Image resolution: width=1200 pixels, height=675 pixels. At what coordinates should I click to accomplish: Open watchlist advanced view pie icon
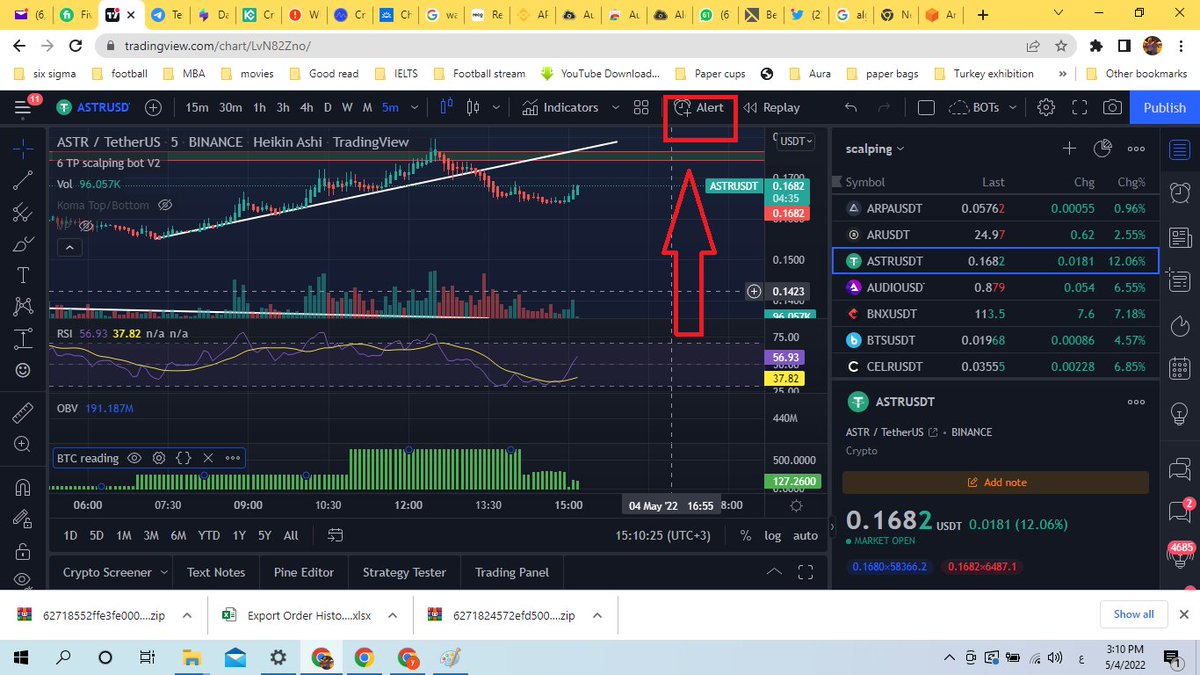[x=1102, y=148]
